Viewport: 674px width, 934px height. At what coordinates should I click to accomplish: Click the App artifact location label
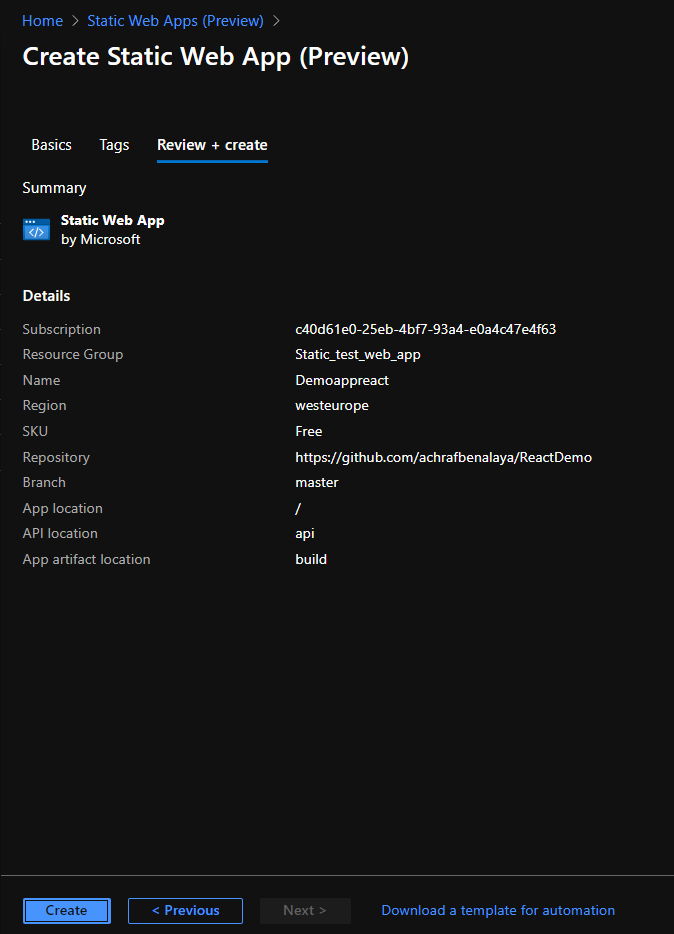click(x=86, y=559)
